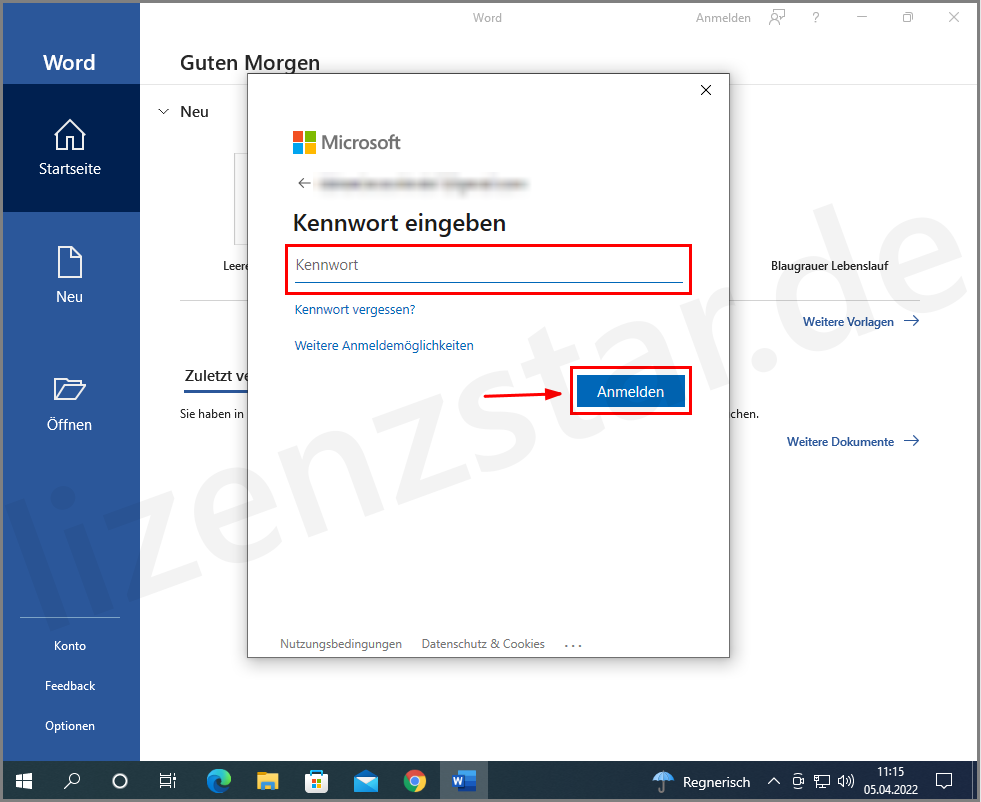Screen dimensions: 981x802
Task: Open the volume speaker icon
Action: [x=846, y=781]
